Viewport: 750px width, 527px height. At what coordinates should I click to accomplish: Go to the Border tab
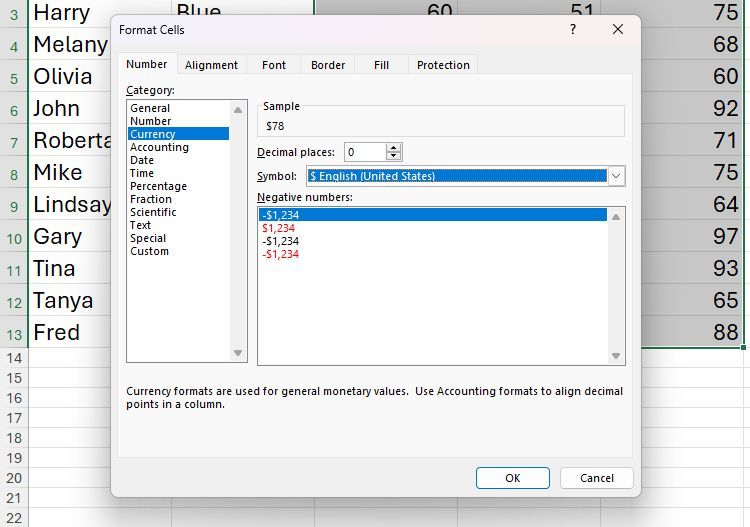(x=328, y=65)
